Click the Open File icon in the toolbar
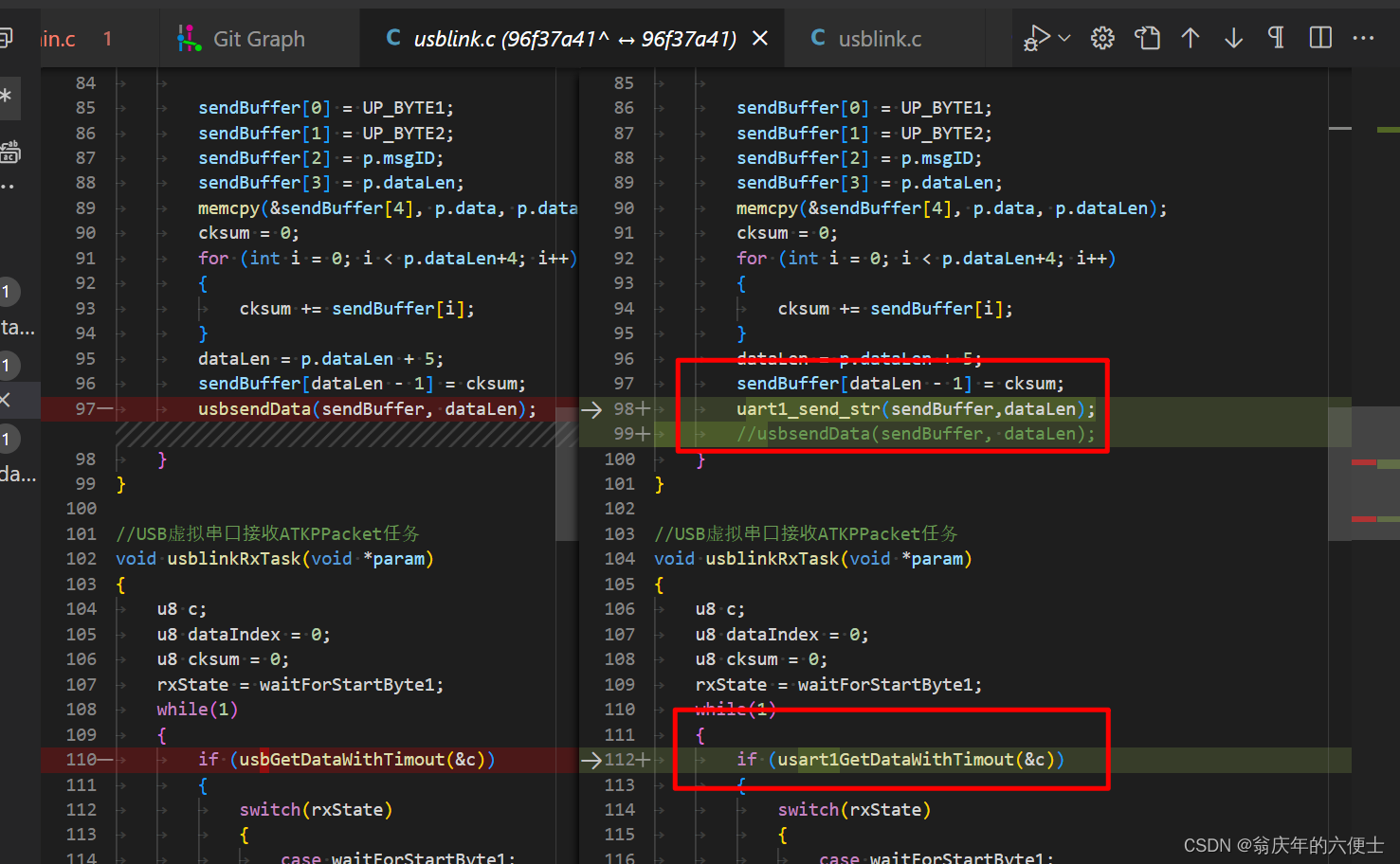The width and height of the screenshot is (1400, 864). pos(1147,38)
